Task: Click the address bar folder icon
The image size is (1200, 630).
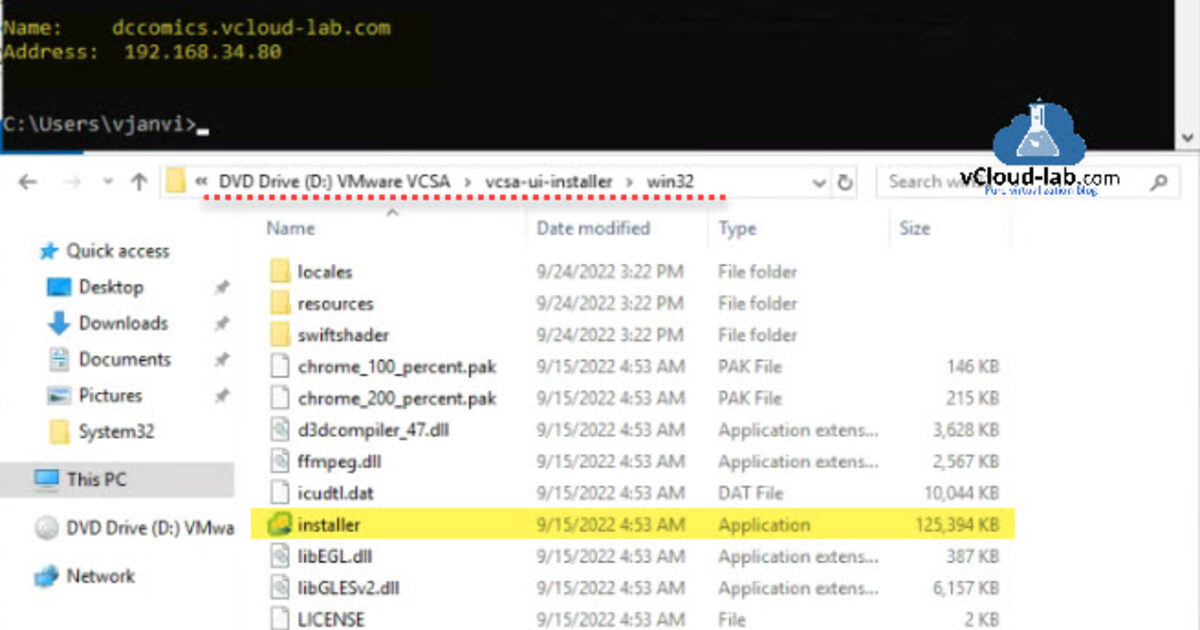Action: (176, 181)
